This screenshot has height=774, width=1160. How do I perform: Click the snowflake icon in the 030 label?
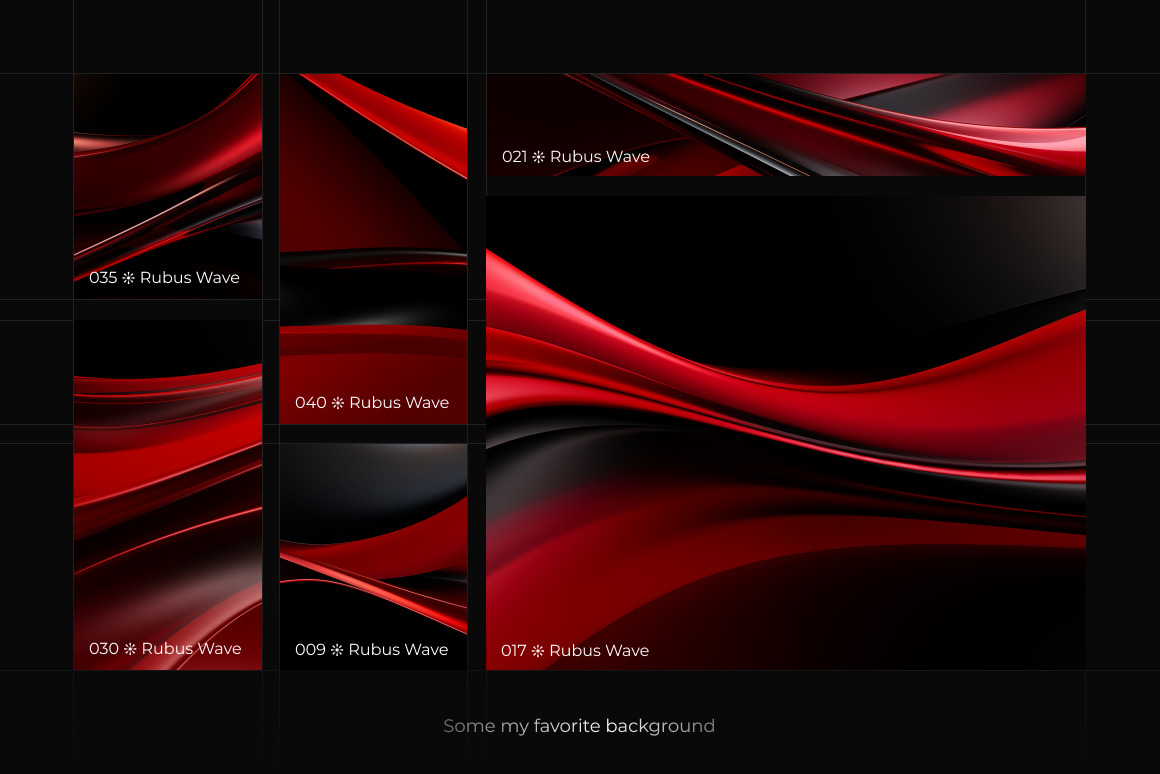(x=130, y=649)
